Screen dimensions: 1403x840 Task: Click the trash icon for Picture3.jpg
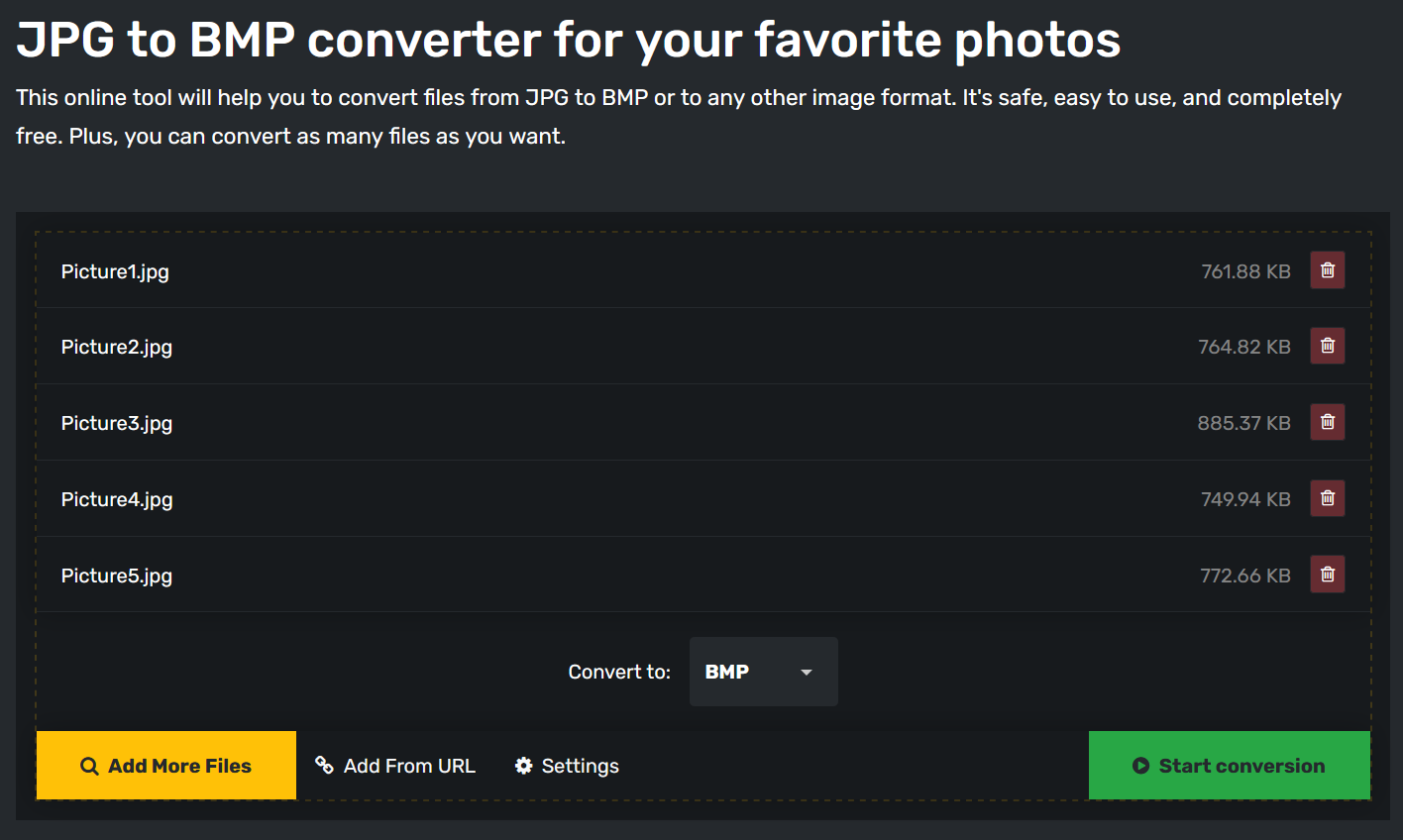1328,422
